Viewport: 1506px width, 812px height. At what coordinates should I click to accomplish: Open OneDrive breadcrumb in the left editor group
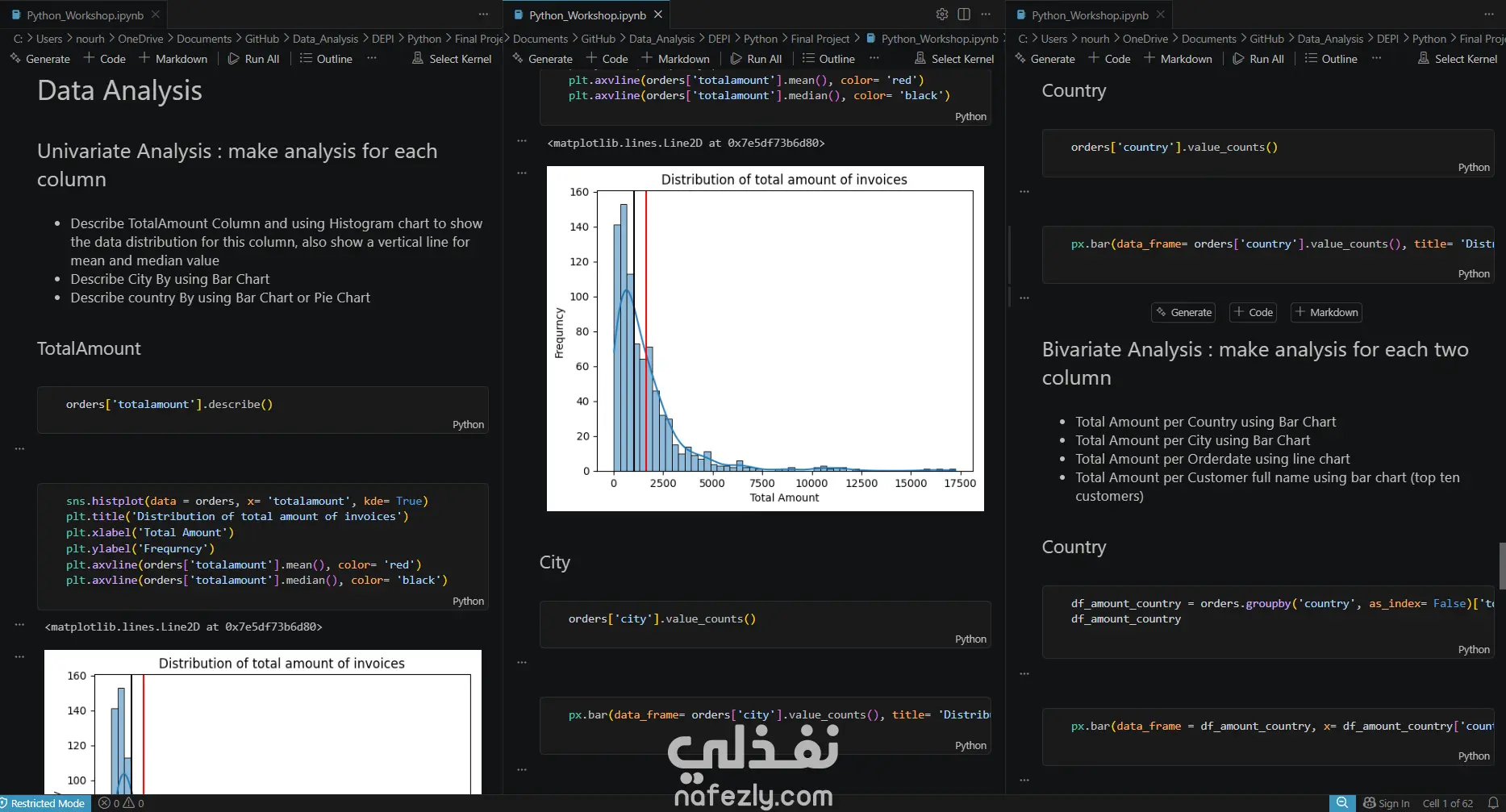140,39
